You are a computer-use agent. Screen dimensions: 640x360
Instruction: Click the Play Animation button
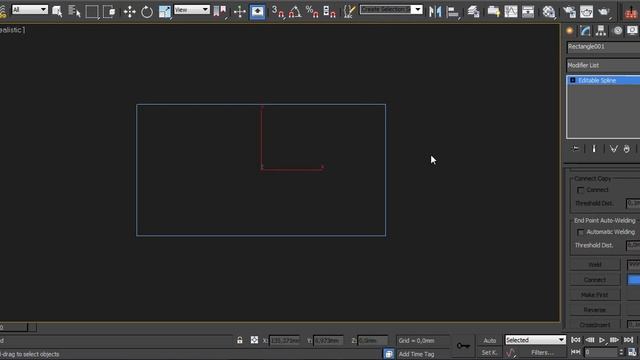tap(602, 340)
